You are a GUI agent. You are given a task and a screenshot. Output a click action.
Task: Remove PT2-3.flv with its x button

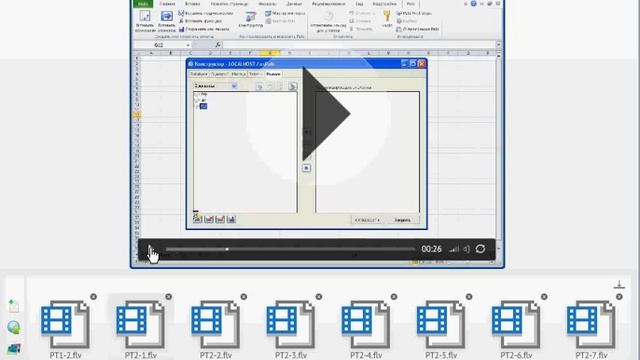tap(319, 297)
